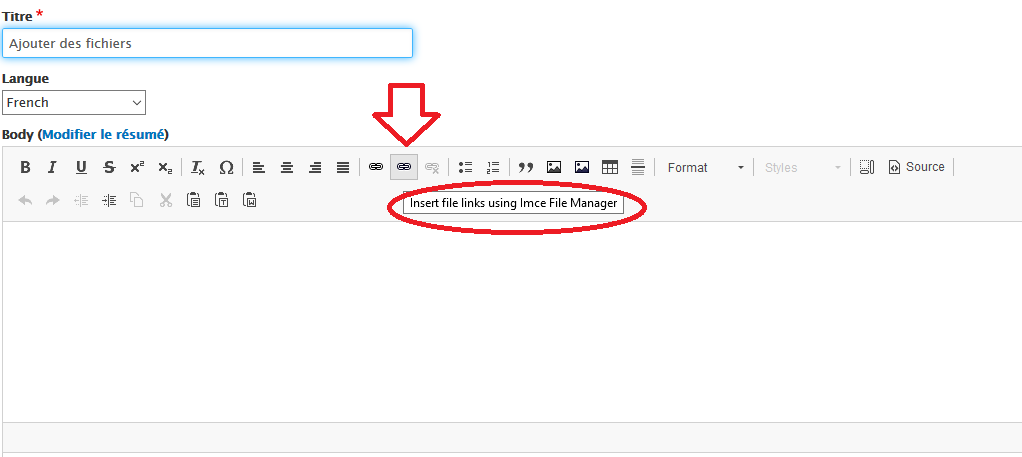Align text left

click(259, 168)
